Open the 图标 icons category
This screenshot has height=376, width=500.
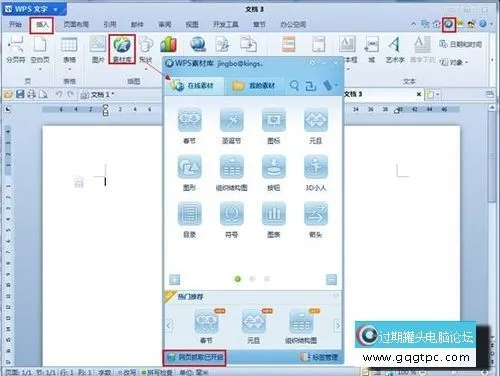pos(273,126)
